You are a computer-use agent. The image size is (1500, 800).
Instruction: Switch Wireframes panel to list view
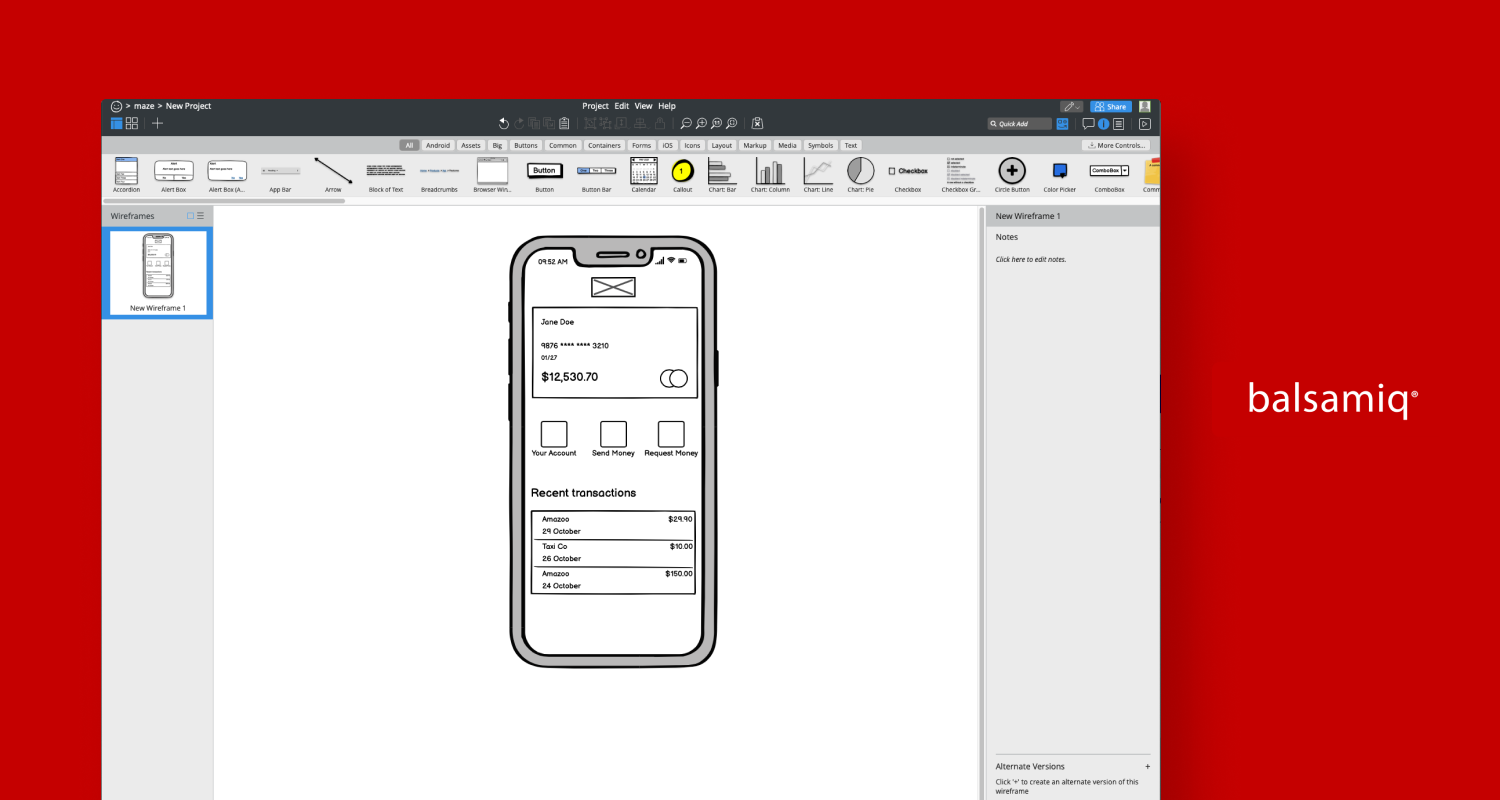click(200, 216)
